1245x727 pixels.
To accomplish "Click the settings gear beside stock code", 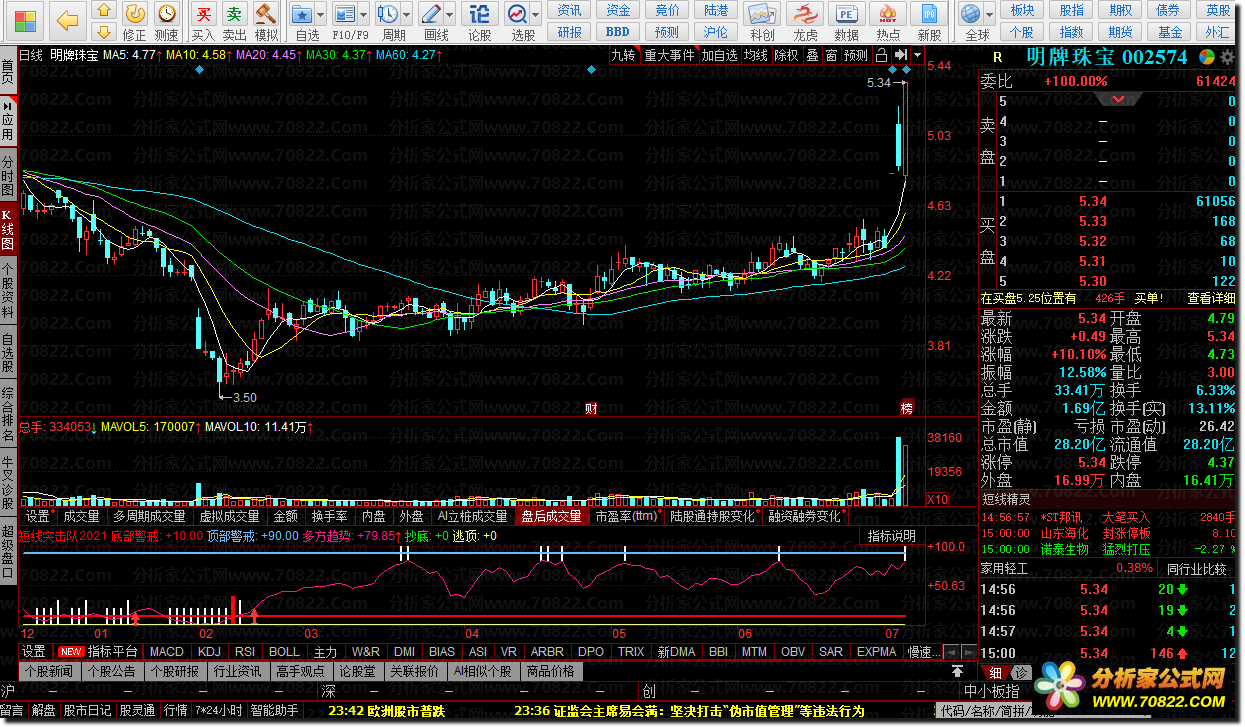I will tap(1228, 57).
